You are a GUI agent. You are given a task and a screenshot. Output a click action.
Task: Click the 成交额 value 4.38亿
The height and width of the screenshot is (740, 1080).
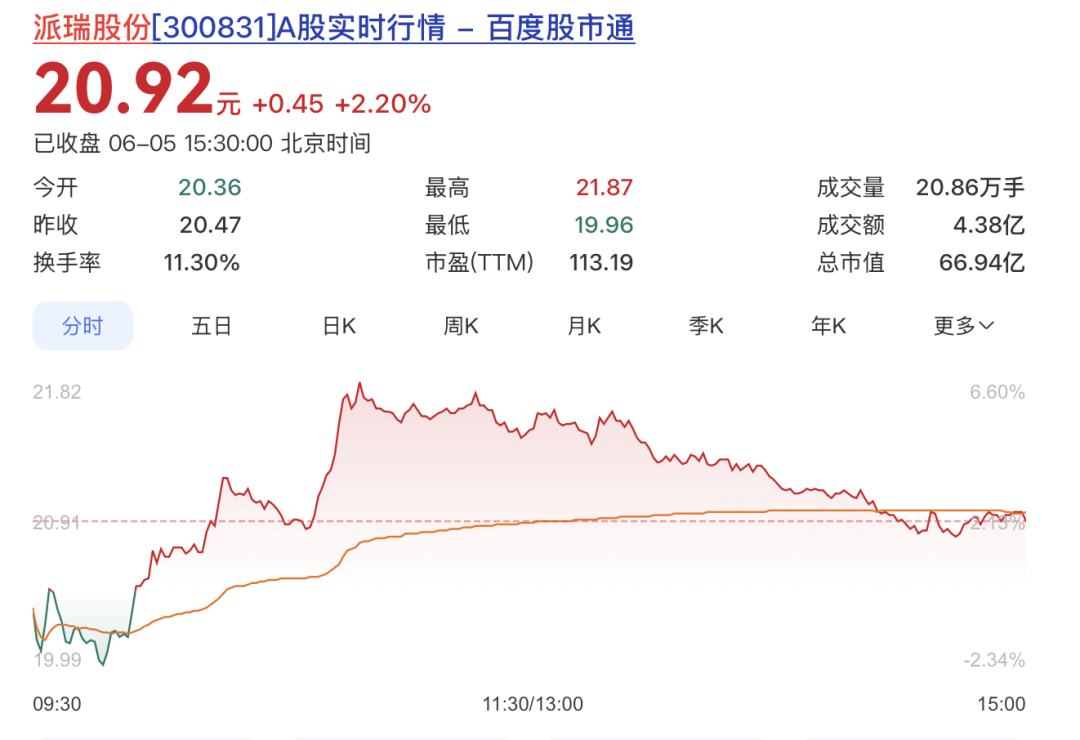point(988,225)
